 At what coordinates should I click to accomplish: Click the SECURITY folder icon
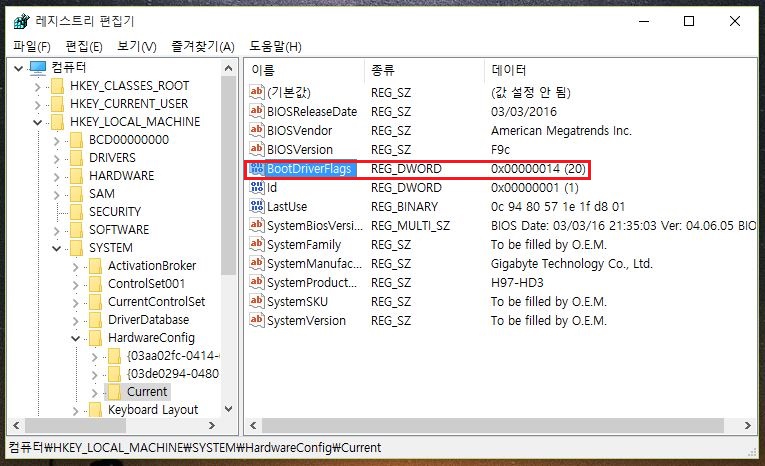coord(77,212)
